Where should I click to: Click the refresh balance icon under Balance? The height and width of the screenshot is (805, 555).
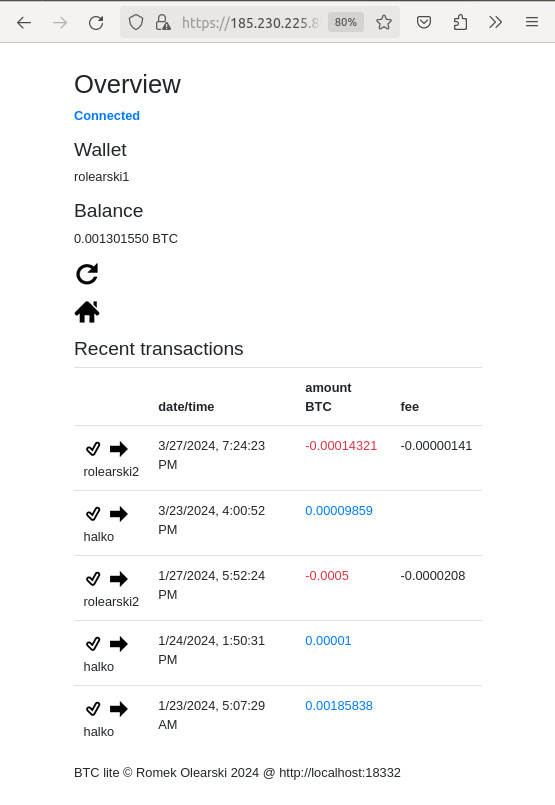tap(87, 274)
